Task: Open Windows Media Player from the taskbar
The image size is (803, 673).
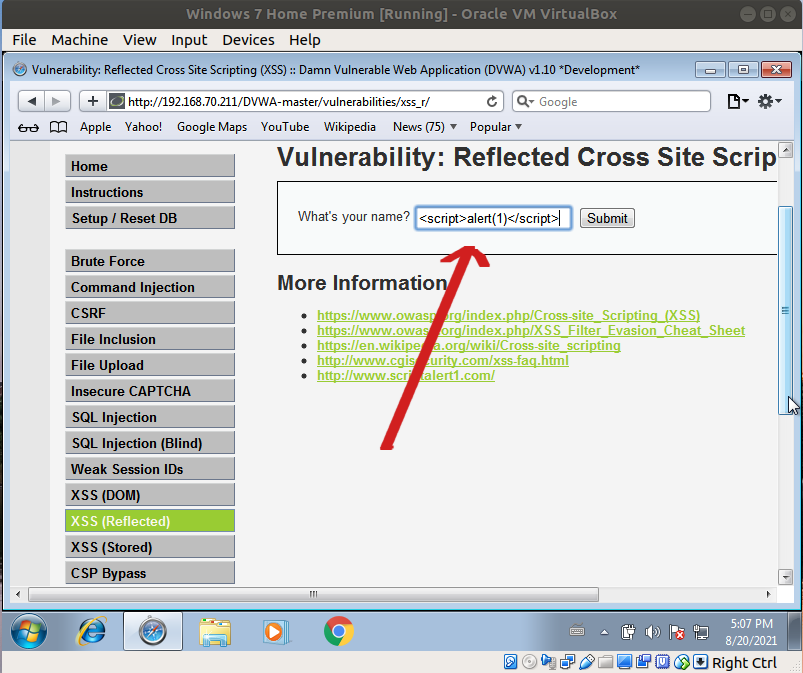Action: coord(277,632)
